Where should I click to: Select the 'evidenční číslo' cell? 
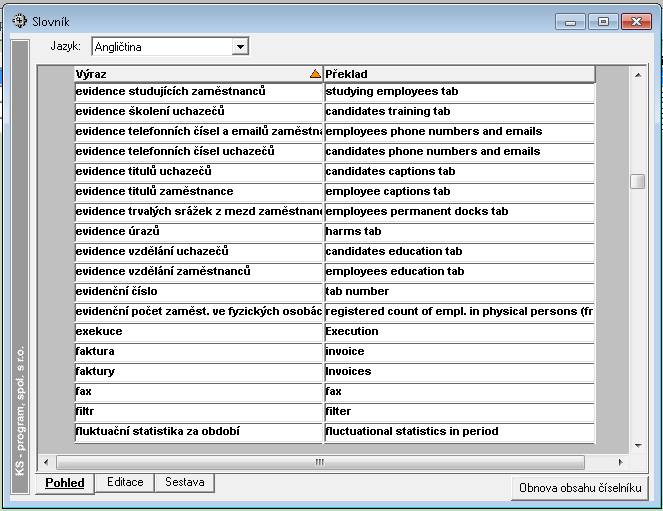tap(198, 292)
